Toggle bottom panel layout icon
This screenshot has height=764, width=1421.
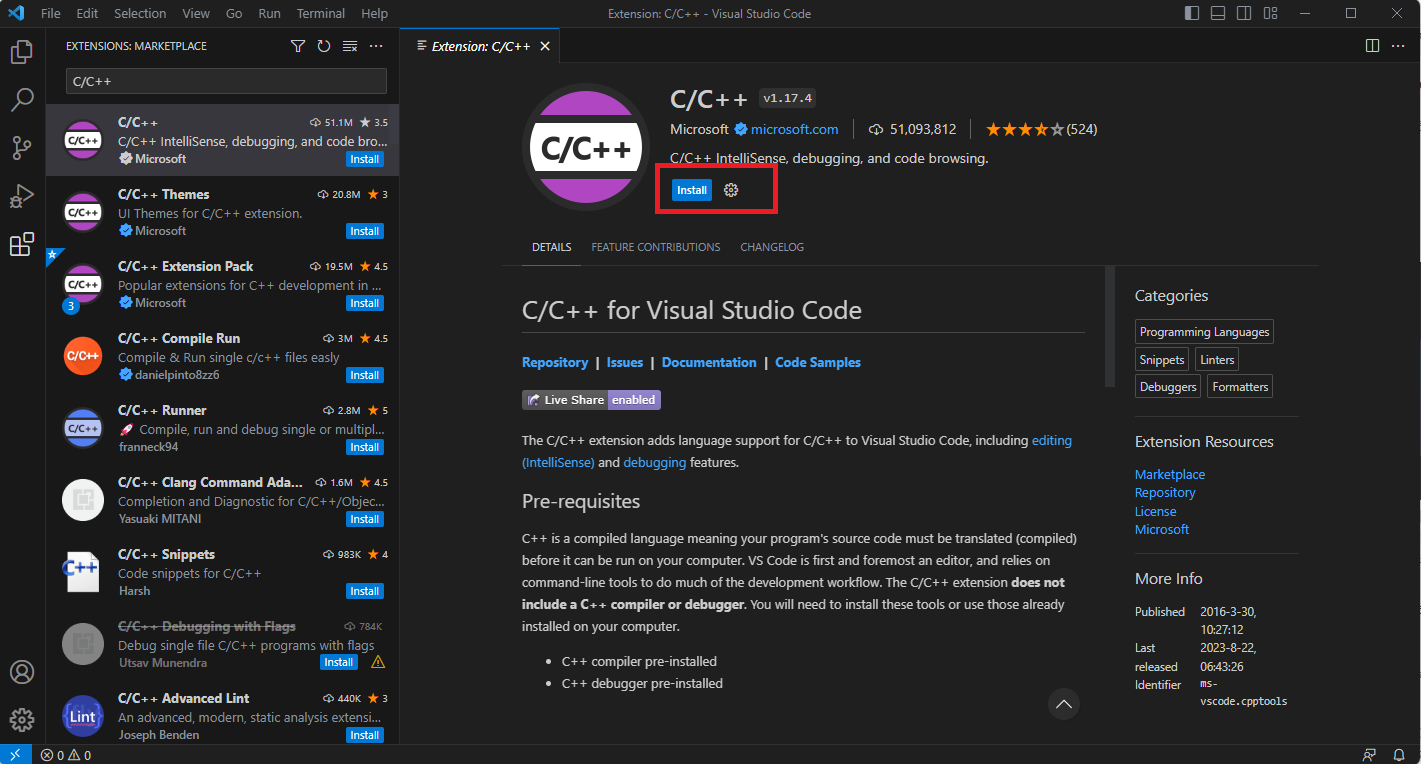click(1218, 14)
